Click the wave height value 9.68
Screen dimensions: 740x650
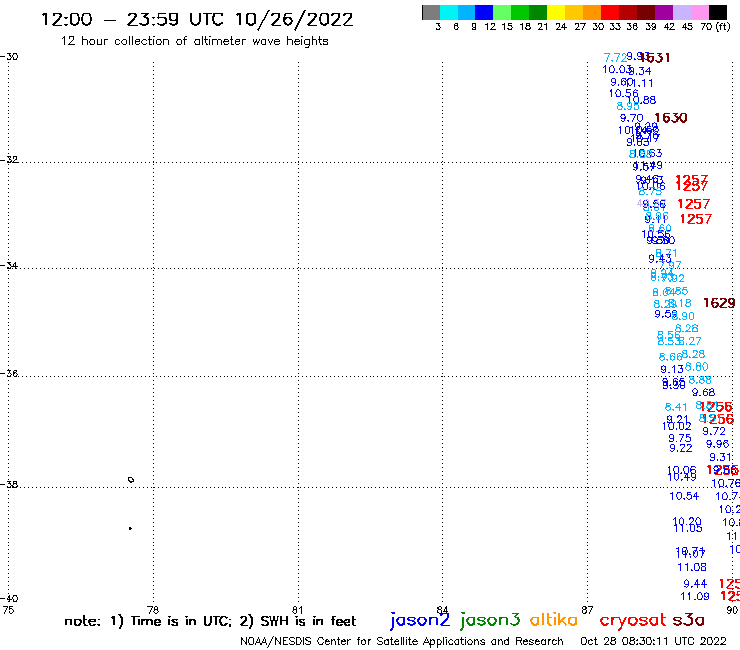[x=703, y=392]
